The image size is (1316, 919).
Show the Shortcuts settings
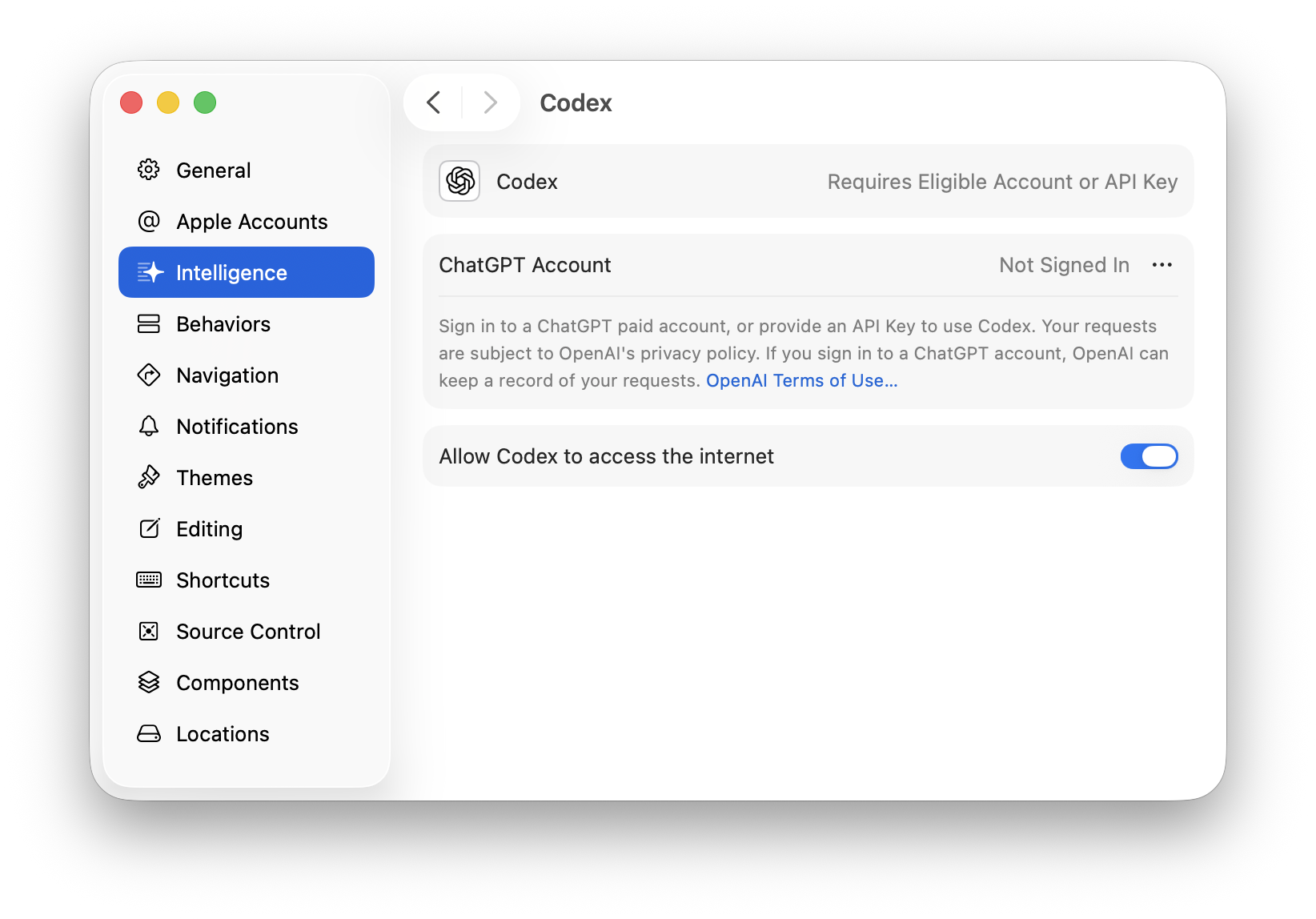[x=247, y=580]
